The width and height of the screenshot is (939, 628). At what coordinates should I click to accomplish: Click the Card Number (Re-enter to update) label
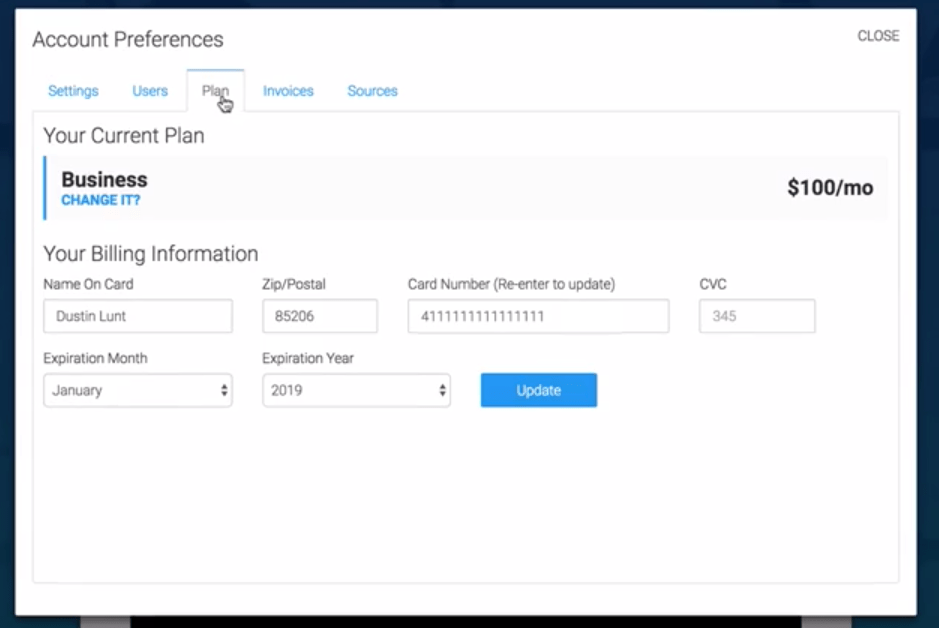click(x=511, y=284)
